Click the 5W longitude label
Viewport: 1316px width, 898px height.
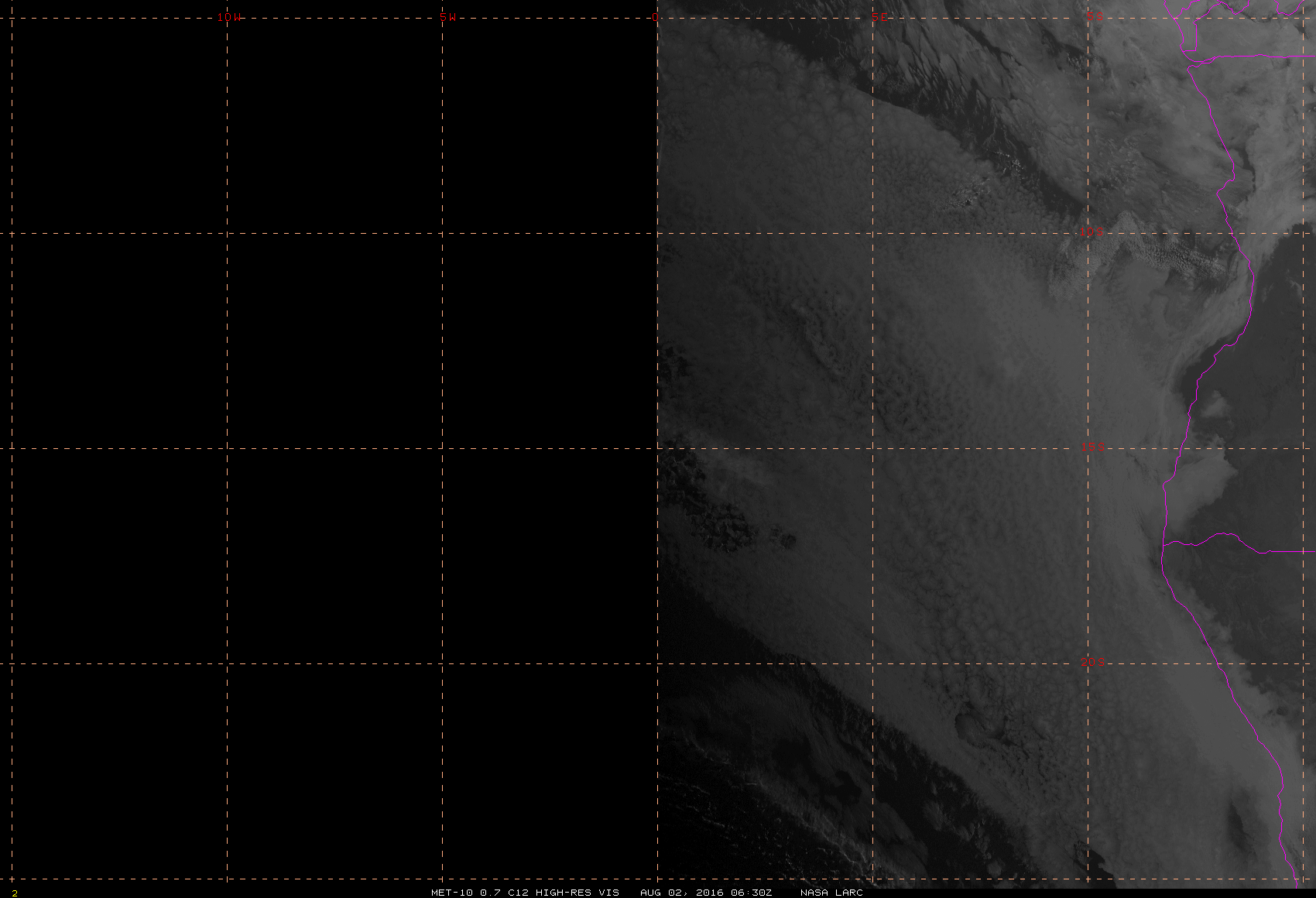click(x=447, y=17)
